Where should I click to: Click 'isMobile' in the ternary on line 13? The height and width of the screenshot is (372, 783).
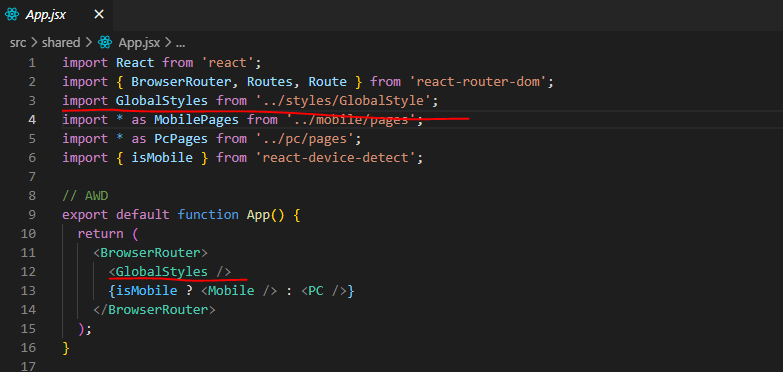click(x=146, y=291)
